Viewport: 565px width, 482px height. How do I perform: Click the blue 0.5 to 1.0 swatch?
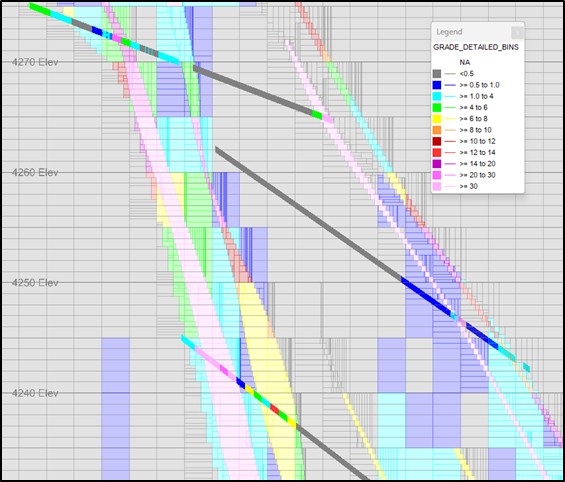coord(437,85)
